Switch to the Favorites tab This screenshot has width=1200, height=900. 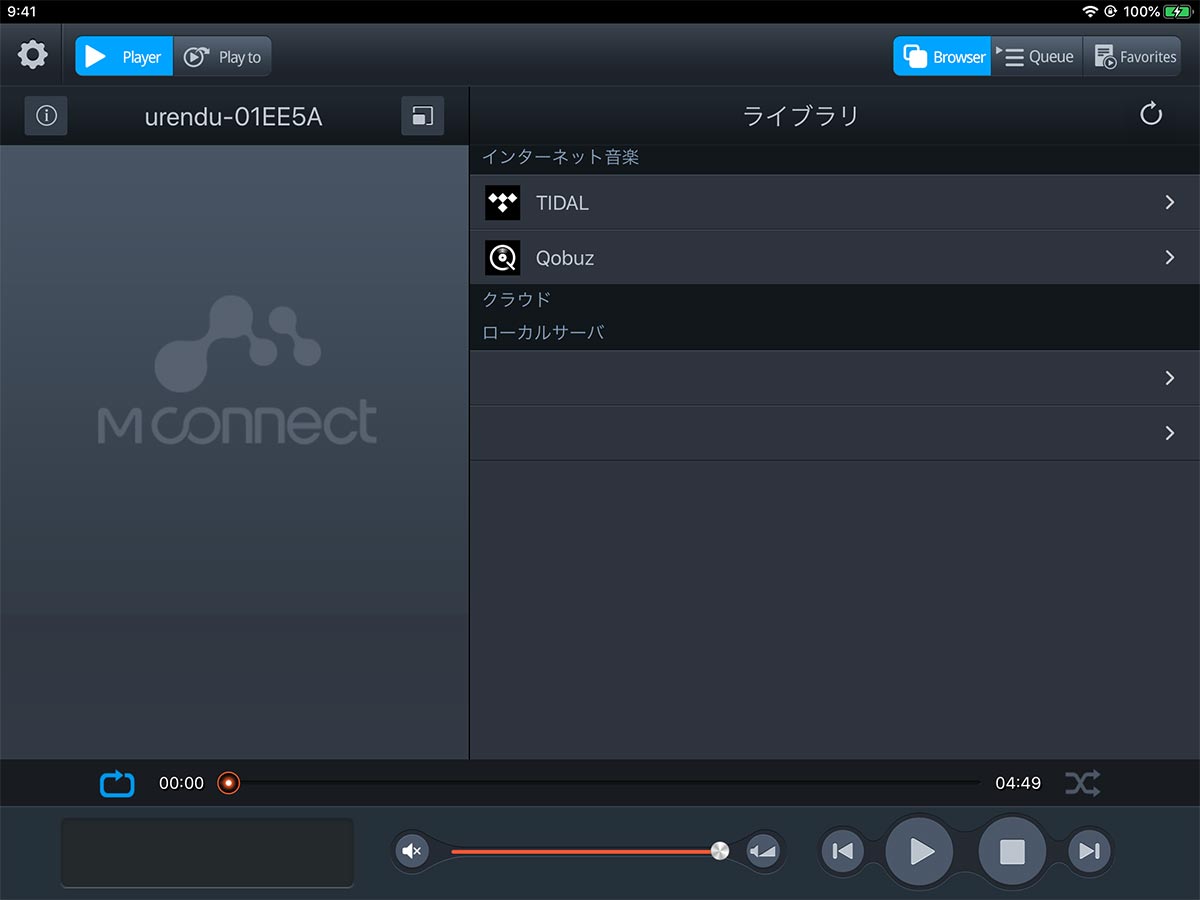(x=1134, y=57)
